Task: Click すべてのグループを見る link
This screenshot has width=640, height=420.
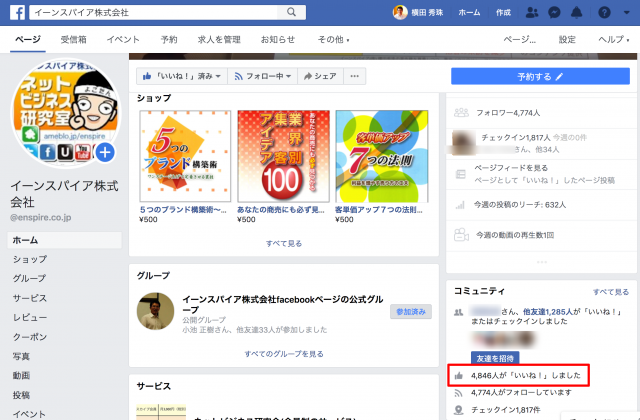Action: coord(284,354)
